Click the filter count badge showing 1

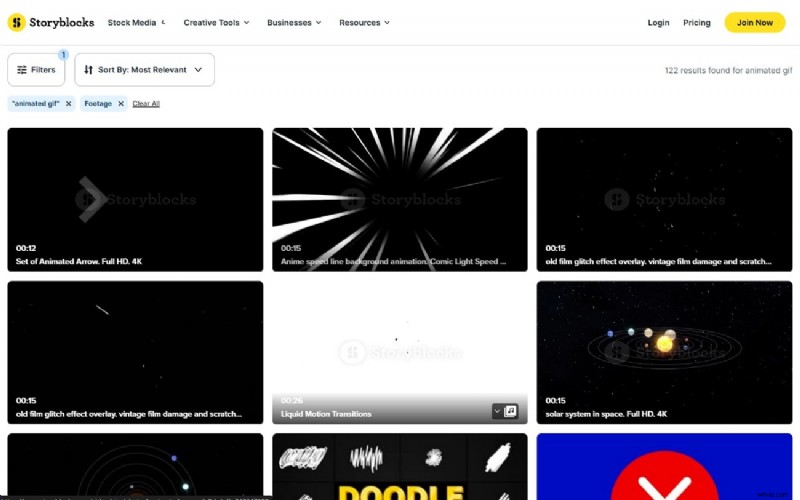(63, 55)
